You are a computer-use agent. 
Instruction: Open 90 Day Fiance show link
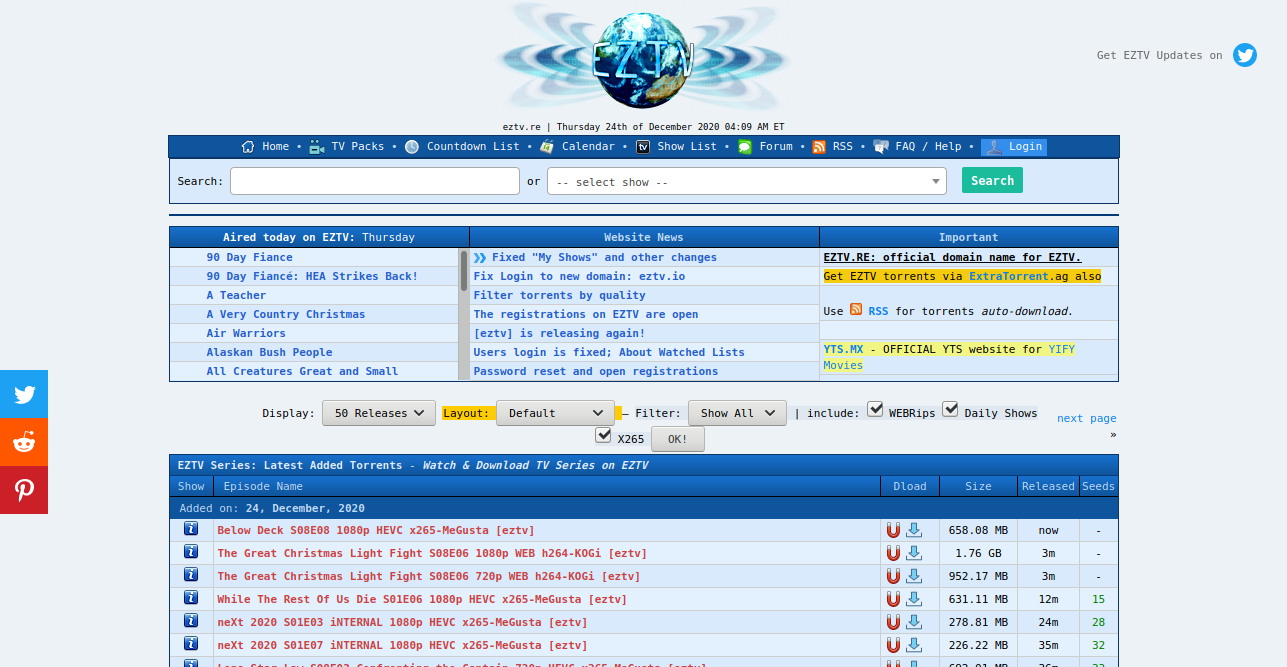[249, 257]
